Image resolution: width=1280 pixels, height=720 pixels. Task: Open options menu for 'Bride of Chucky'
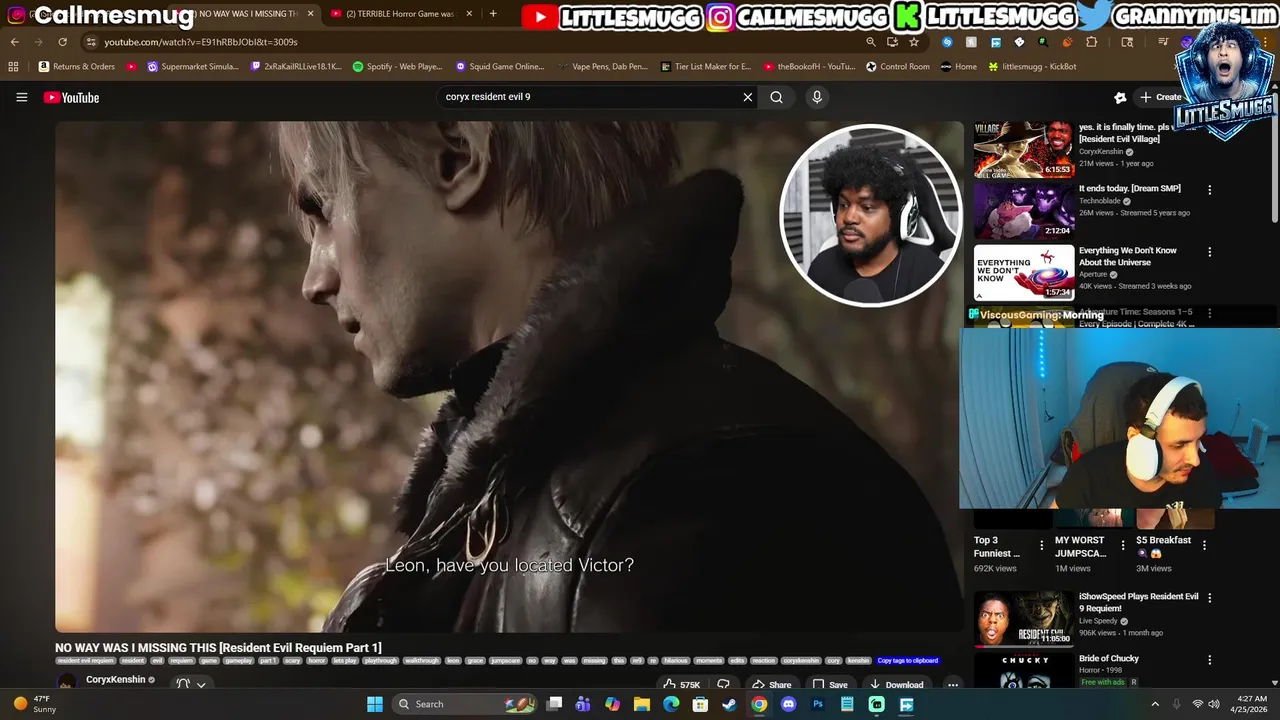(1209, 660)
